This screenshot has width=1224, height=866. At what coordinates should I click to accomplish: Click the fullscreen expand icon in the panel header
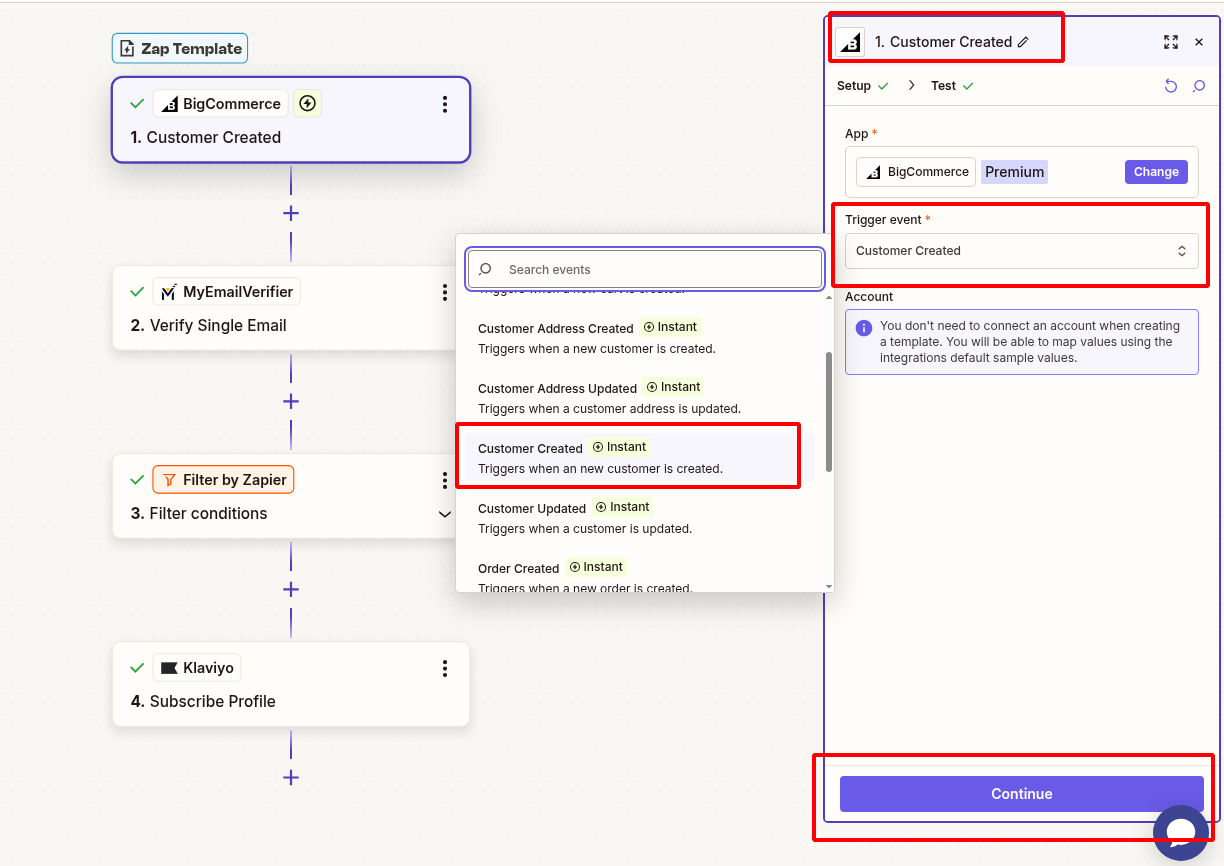tap(1171, 42)
